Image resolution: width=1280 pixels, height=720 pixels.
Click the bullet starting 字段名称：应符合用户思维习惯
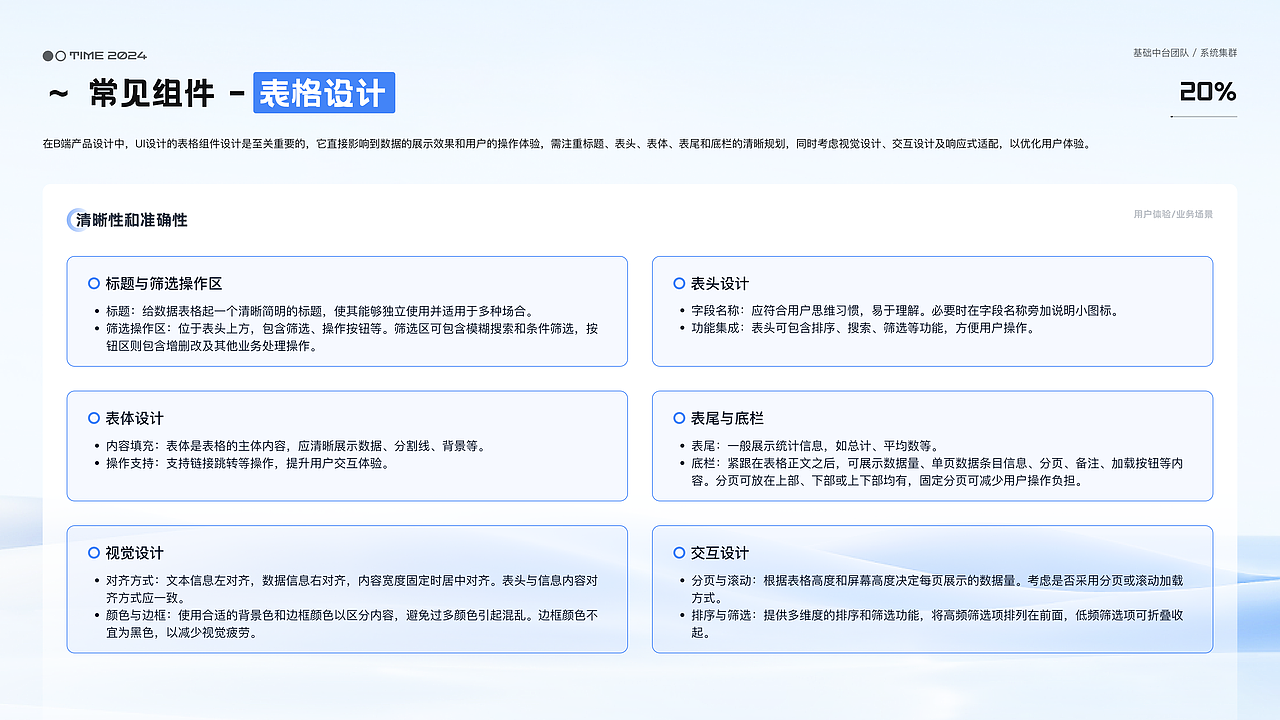[x=898, y=311]
